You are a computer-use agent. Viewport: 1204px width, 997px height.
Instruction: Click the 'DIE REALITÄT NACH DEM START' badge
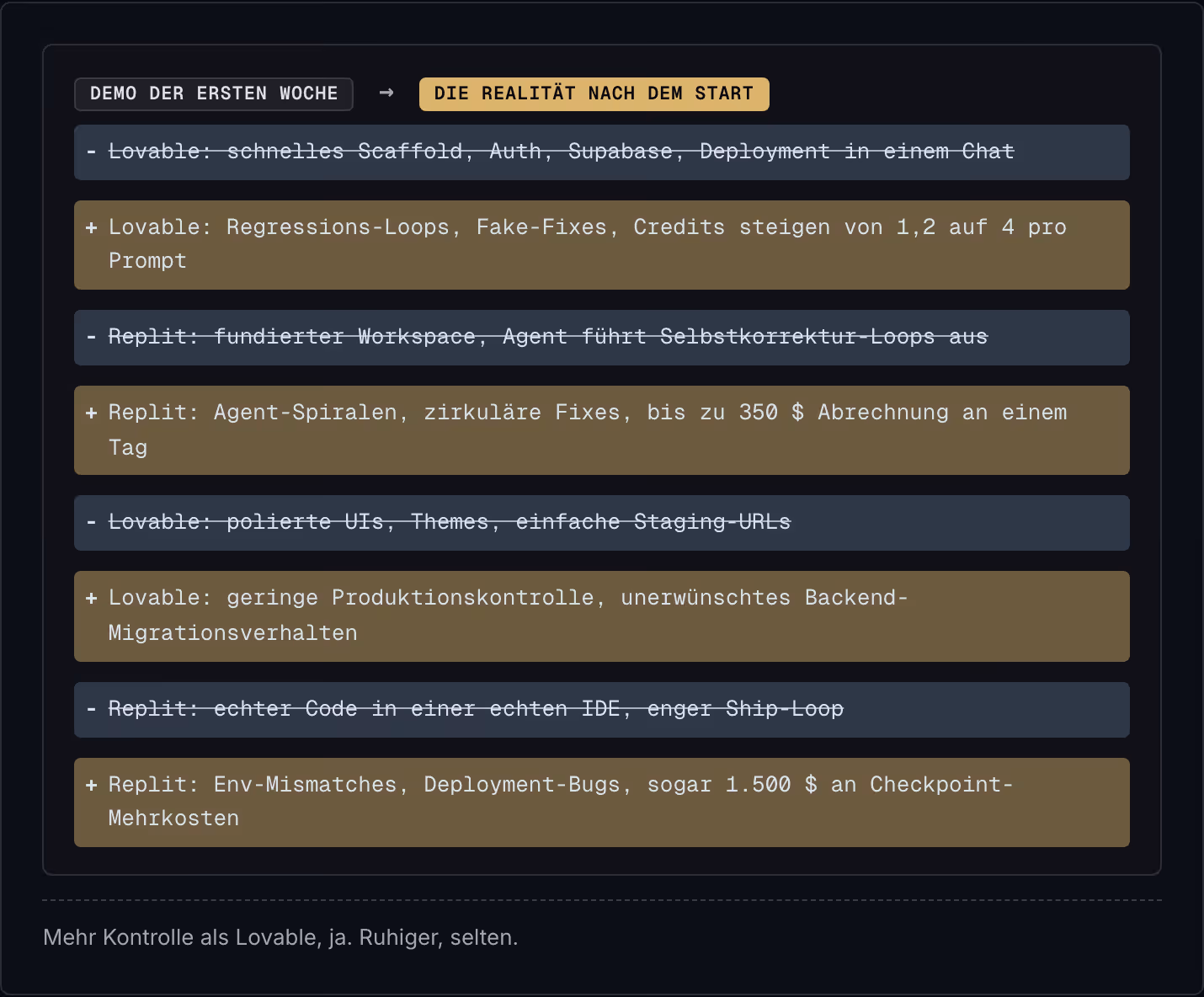pos(594,93)
